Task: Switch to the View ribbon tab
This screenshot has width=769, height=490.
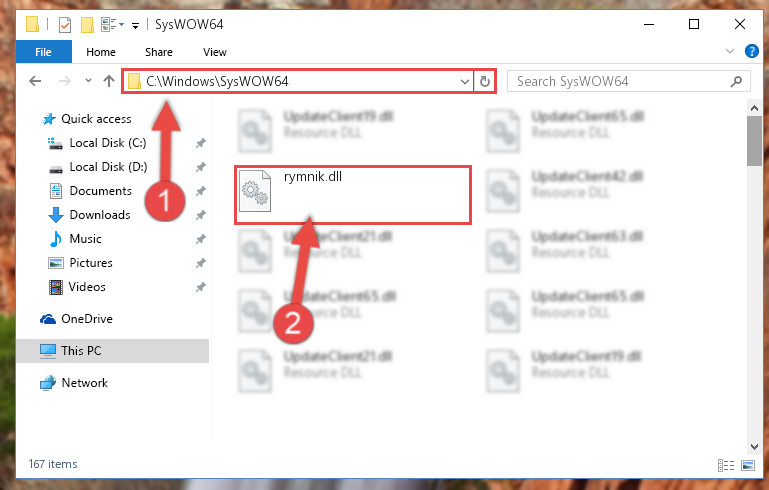Action: pos(215,52)
